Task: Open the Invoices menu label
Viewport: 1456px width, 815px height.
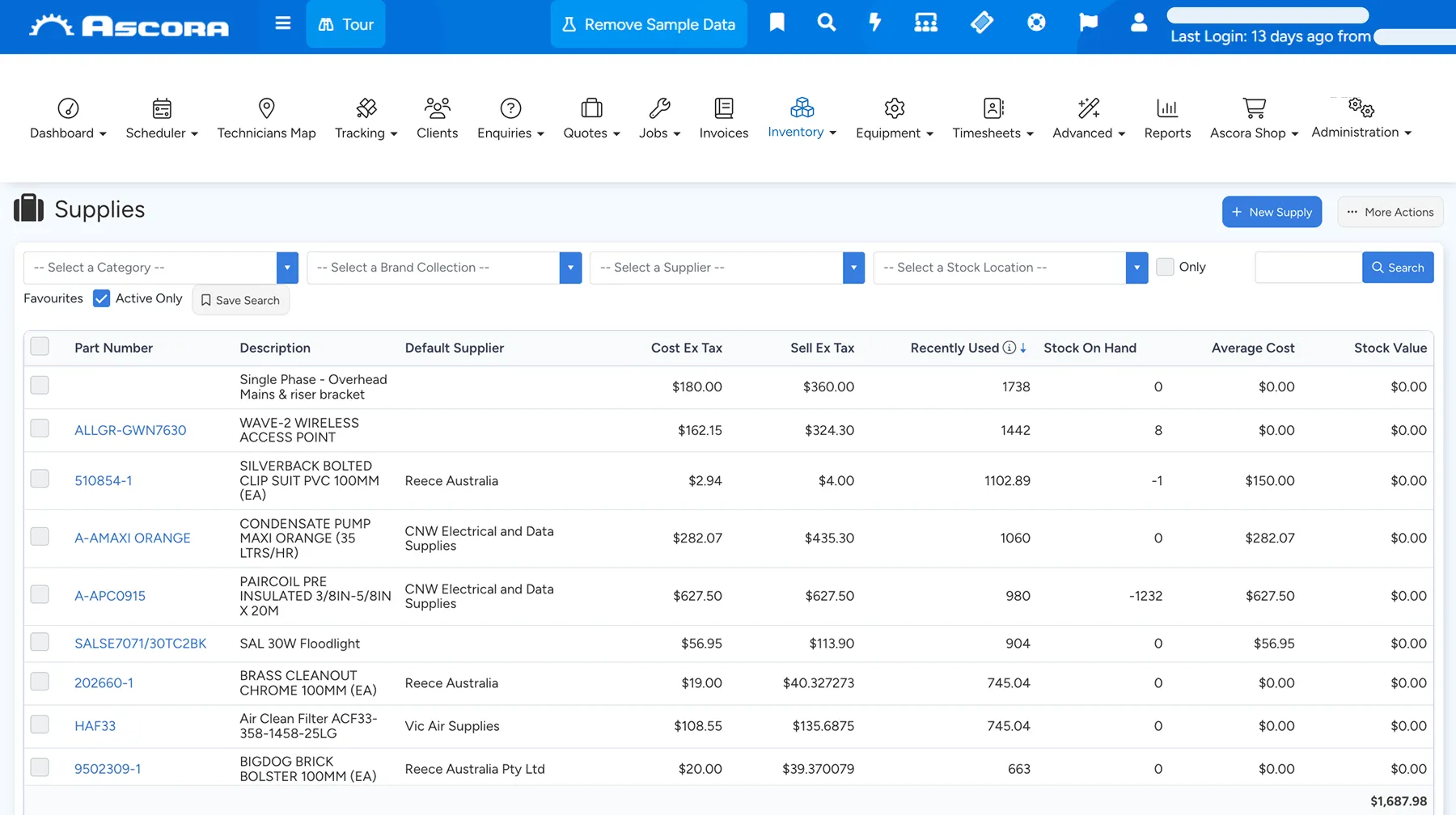Action: pyautogui.click(x=724, y=133)
